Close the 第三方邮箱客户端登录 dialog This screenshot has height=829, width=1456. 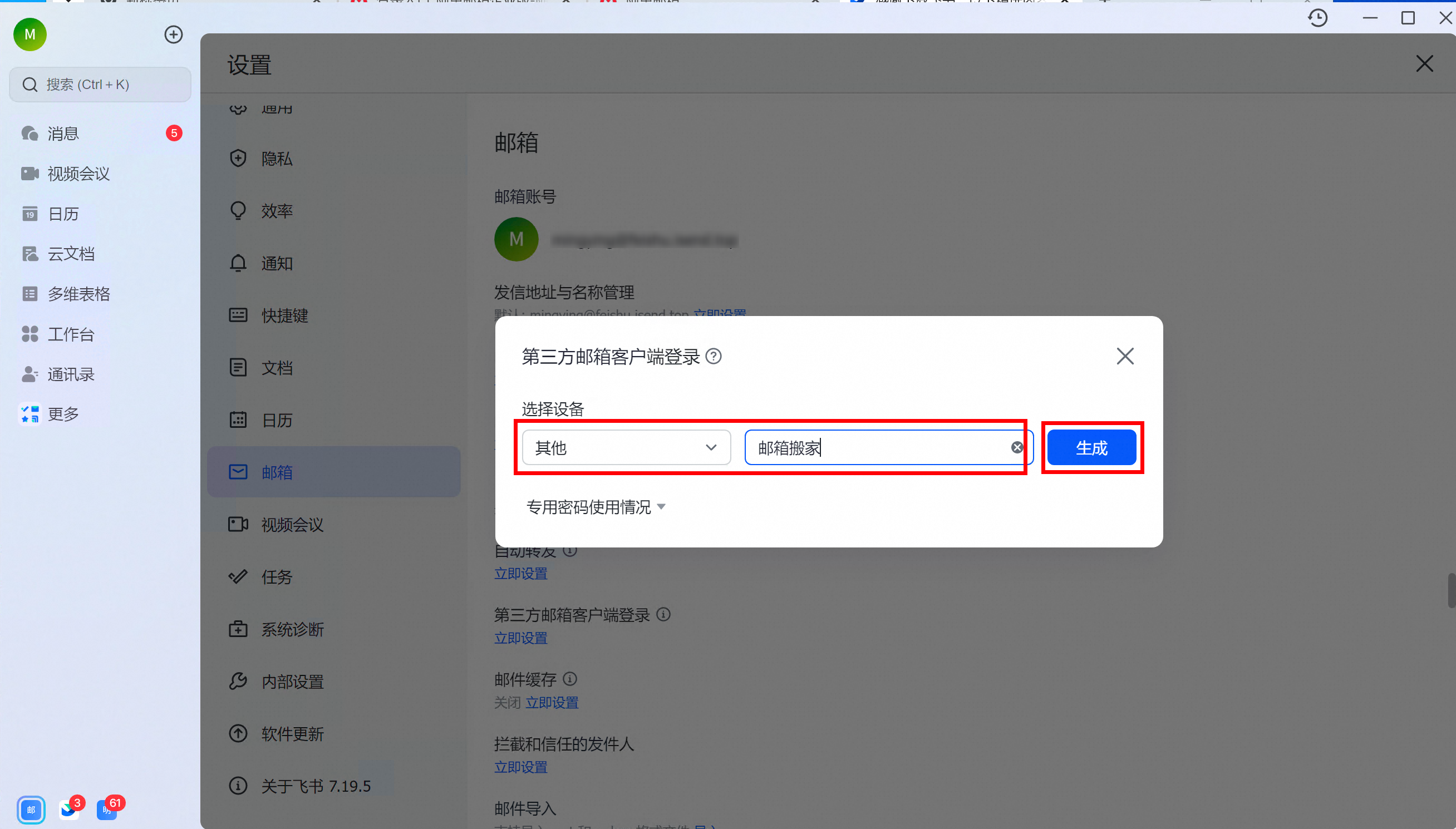(x=1125, y=357)
